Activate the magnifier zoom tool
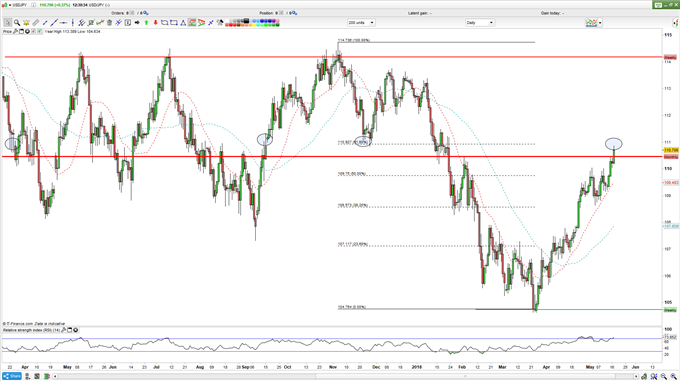 [17, 23]
